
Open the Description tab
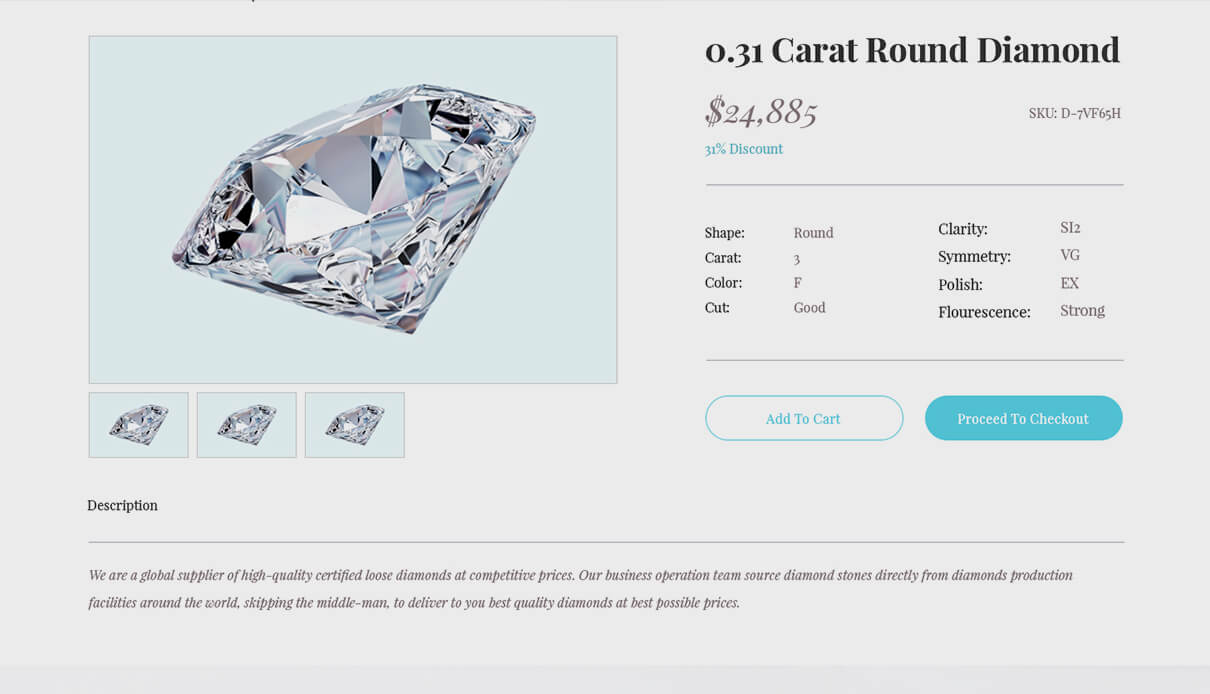(x=122, y=505)
